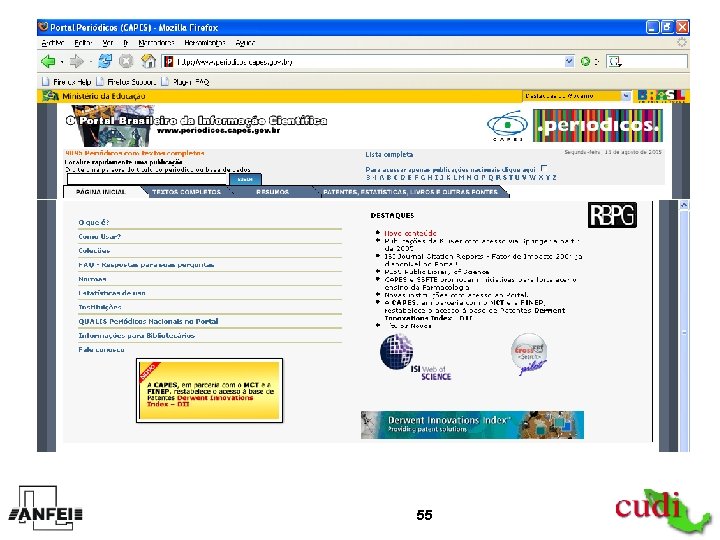The height and width of the screenshot is (540, 720).
Task: Open the Back button history dropdown arrow
Action: 62,62
